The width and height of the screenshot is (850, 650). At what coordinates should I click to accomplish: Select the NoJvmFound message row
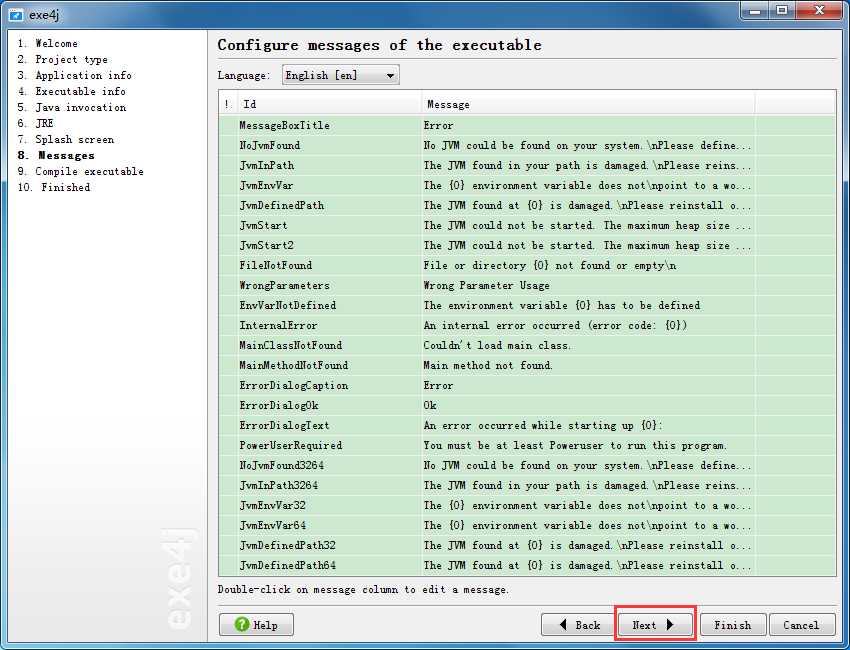coord(527,145)
